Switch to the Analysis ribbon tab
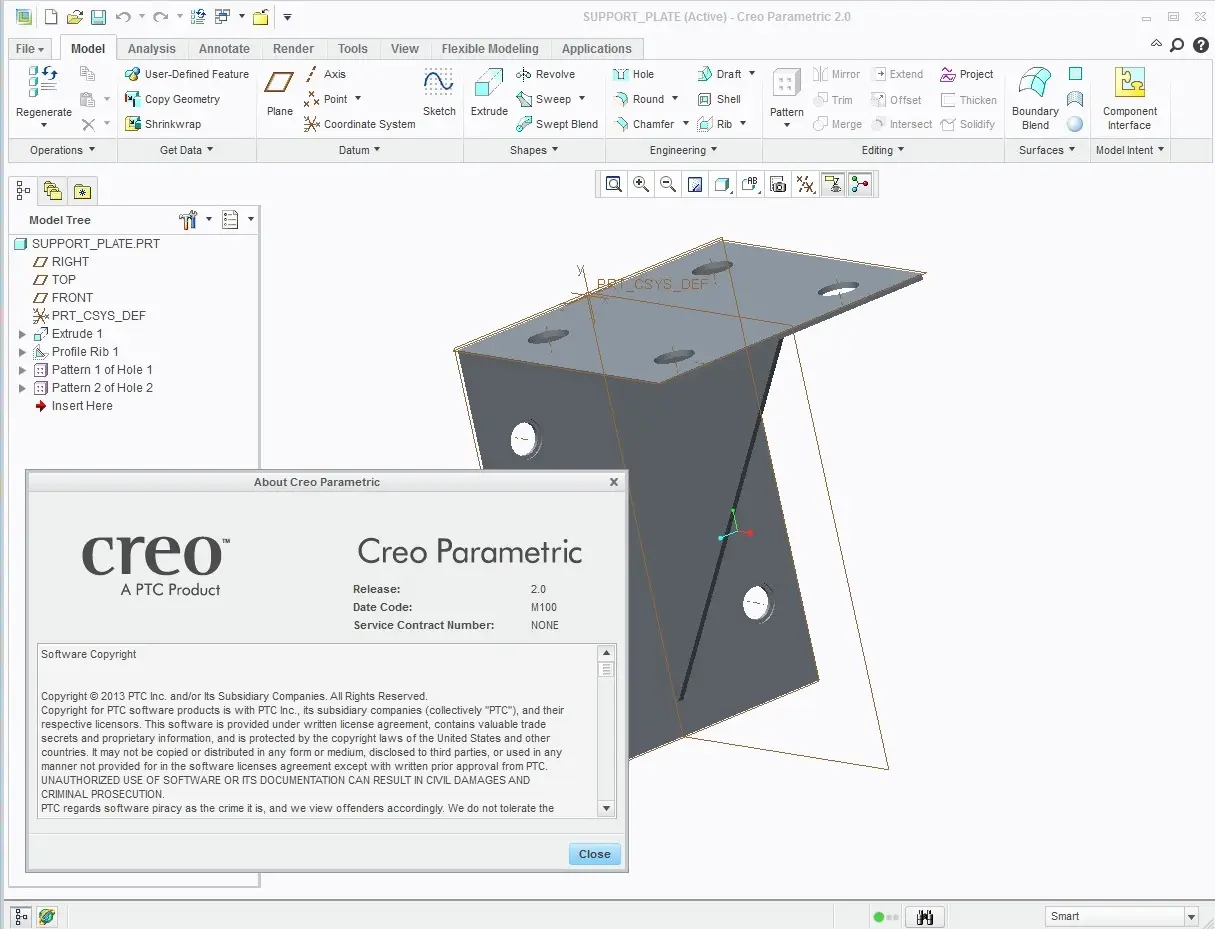 152,48
